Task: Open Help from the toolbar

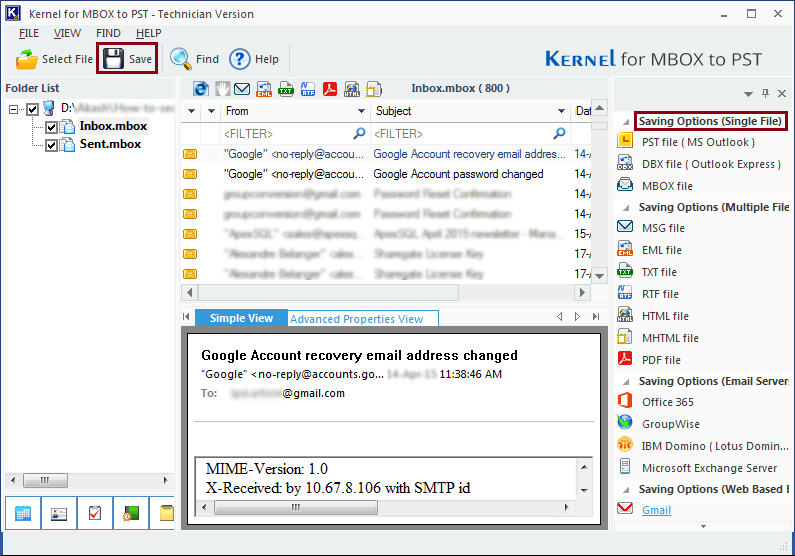Action: click(254, 59)
